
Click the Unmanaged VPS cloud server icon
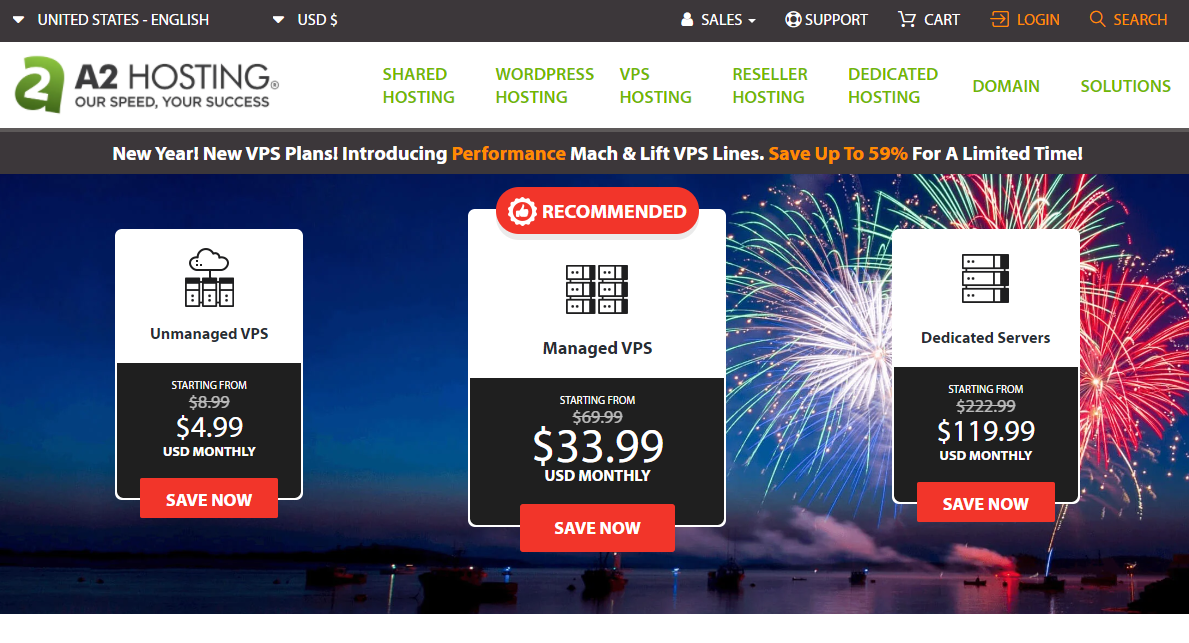pyautogui.click(x=209, y=278)
